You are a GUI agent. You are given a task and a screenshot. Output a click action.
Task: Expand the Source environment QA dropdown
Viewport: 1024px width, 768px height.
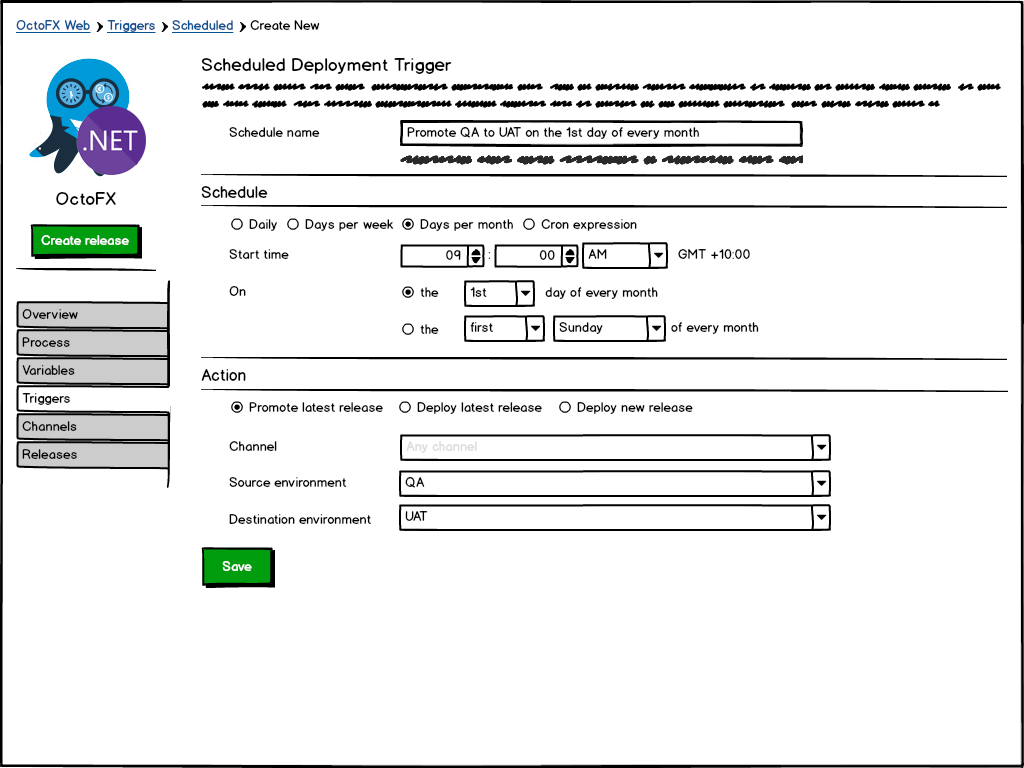(820, 484)
